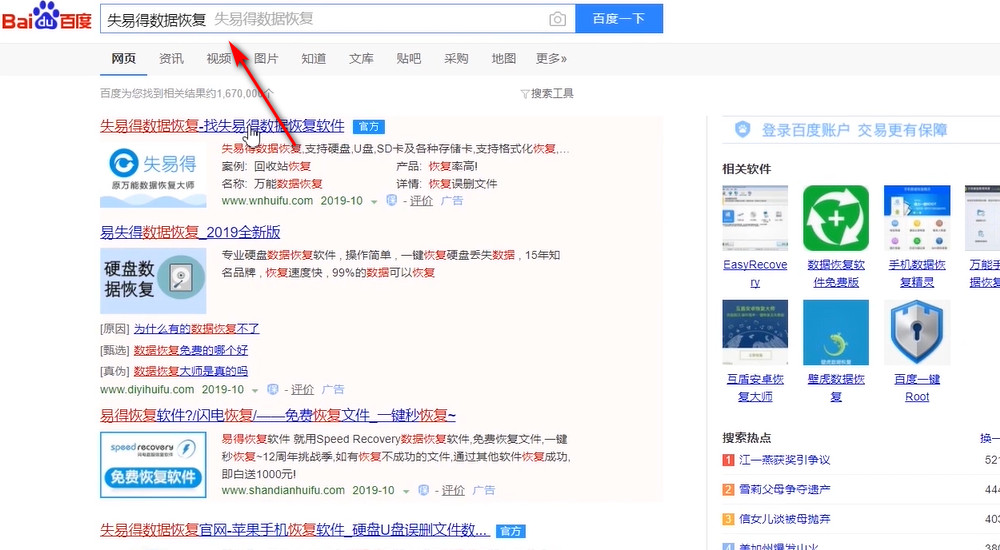Open 搜索工具 filter options

[547, 94]
